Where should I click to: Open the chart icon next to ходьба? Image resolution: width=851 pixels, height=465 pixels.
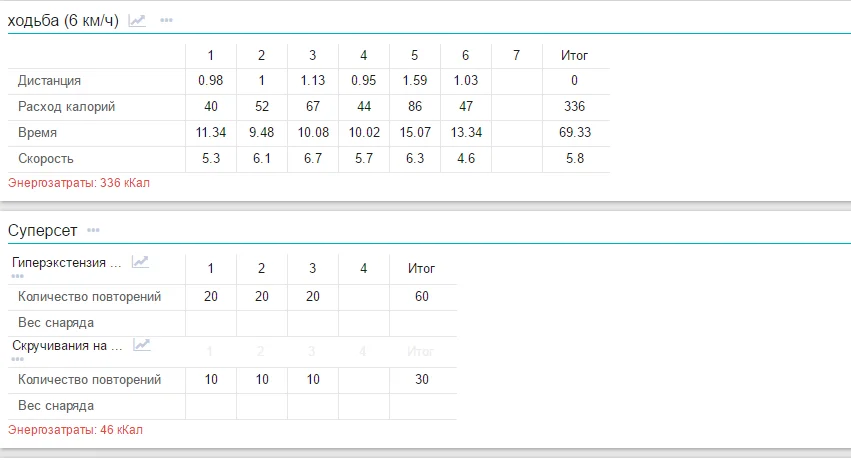137,20
